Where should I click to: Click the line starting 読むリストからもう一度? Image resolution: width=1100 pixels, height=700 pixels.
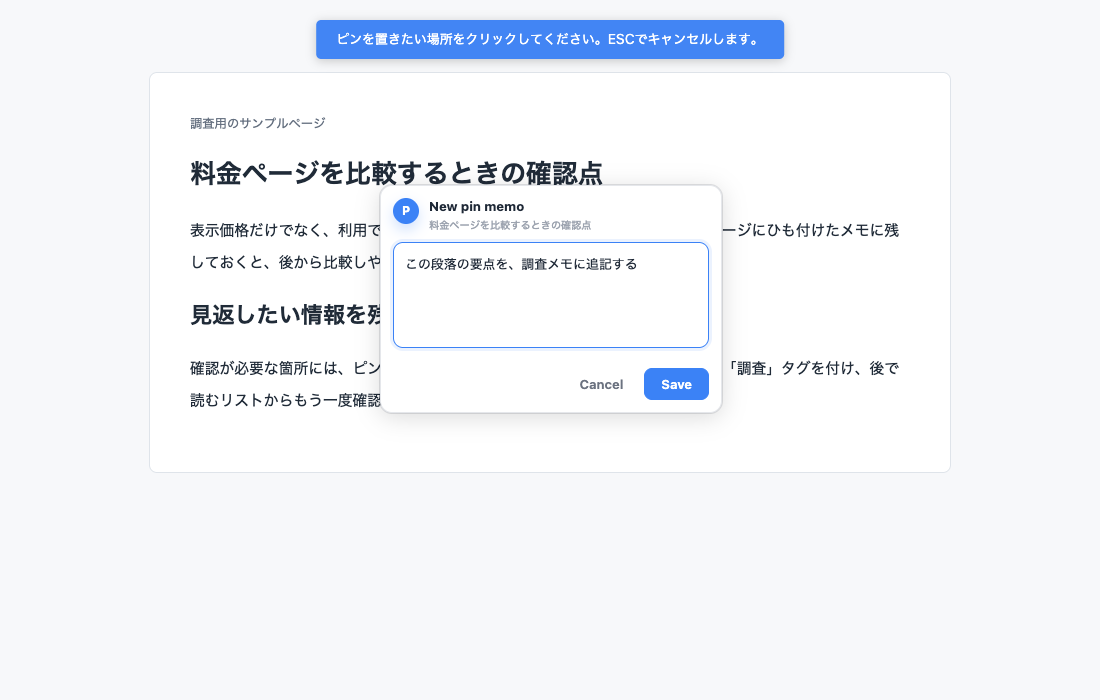[x=286, y=400]
